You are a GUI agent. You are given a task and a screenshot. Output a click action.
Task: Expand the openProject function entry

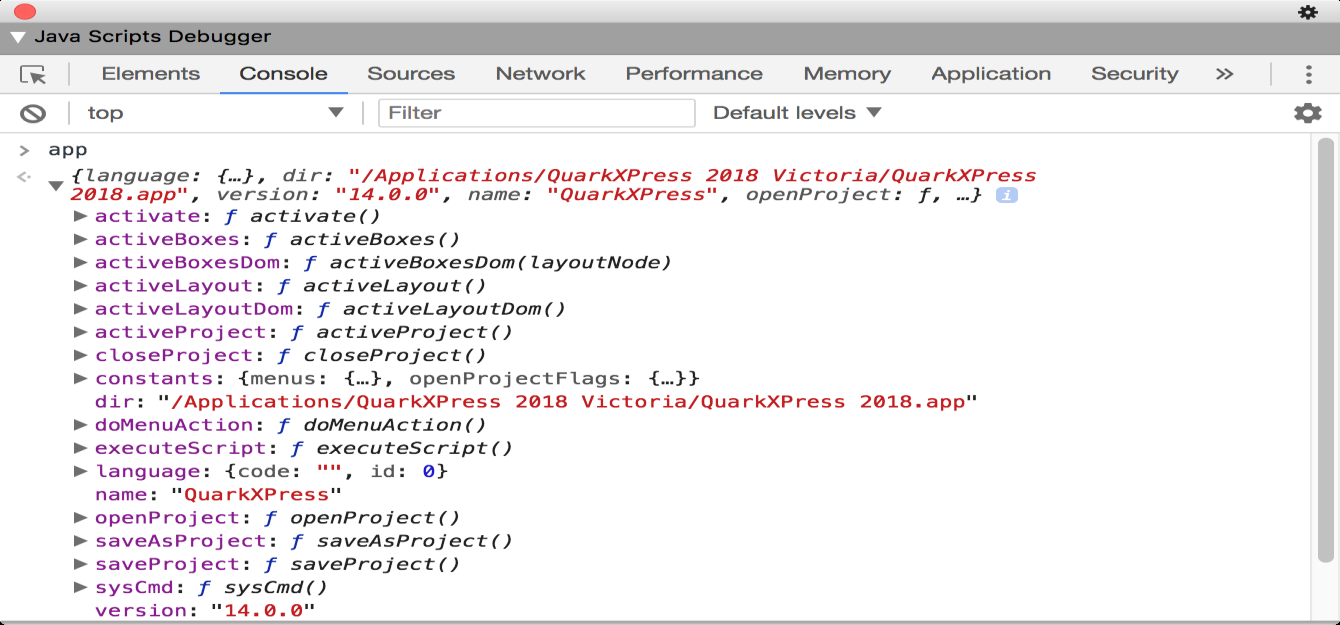point(80,517)
